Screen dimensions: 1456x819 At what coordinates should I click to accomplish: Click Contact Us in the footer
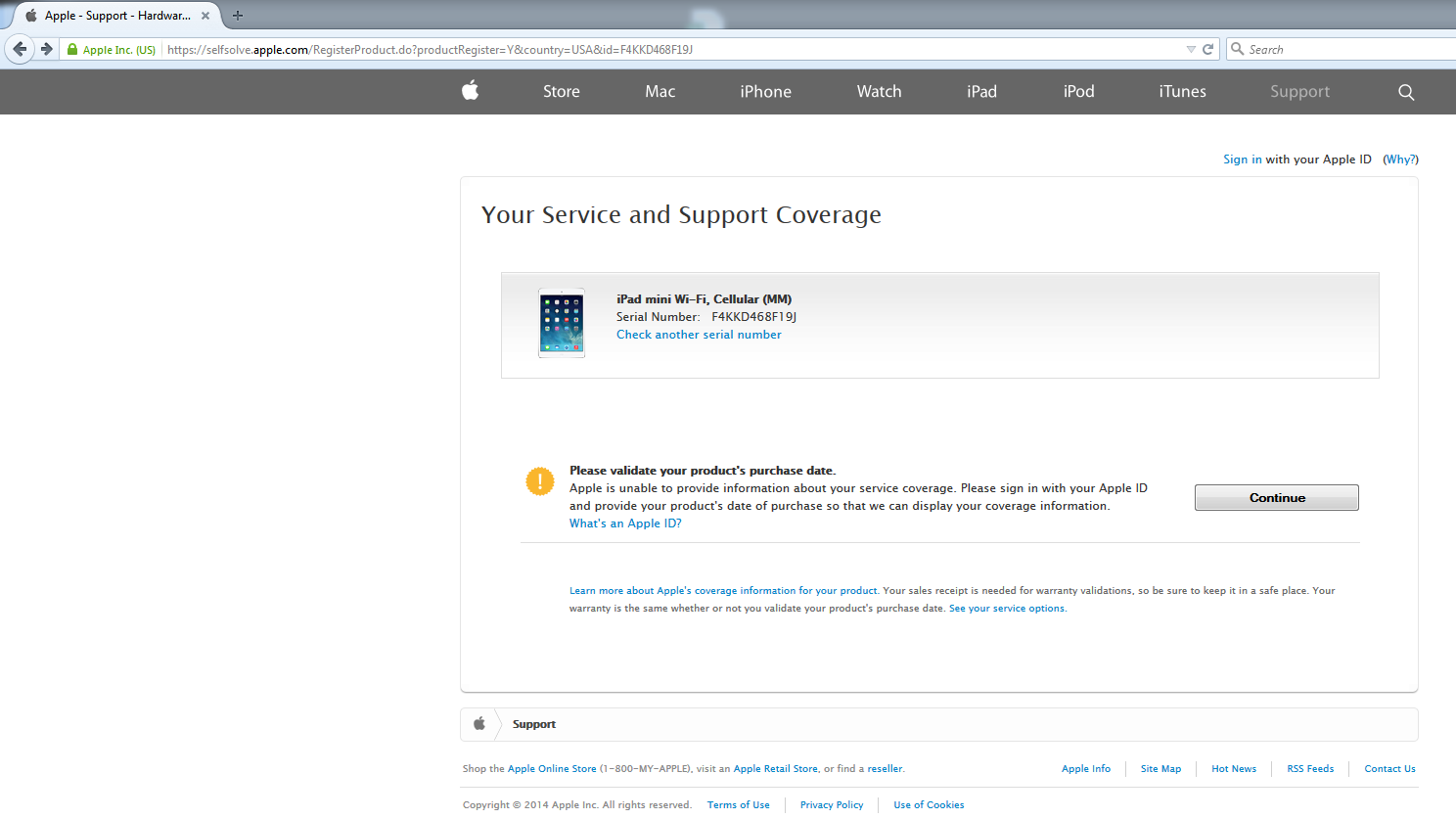(x=1389, y=769)
